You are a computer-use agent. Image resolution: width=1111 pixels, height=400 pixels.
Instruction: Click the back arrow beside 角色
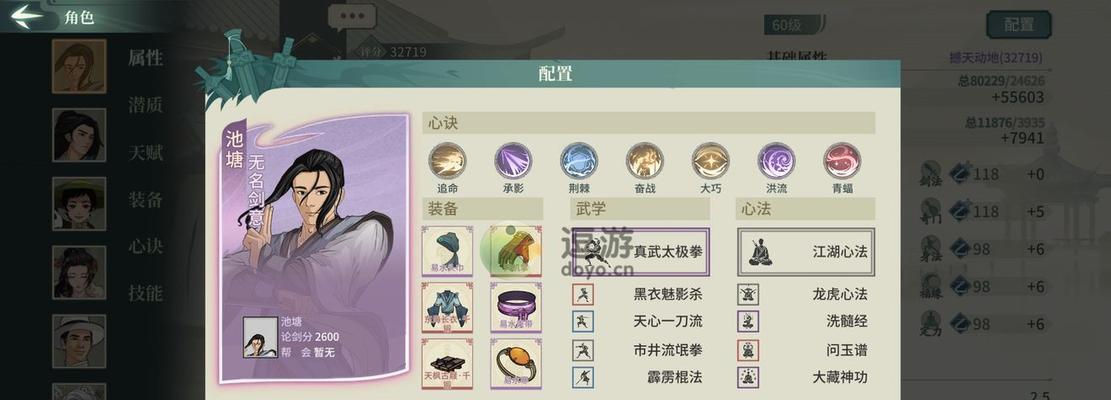(27, 16)
